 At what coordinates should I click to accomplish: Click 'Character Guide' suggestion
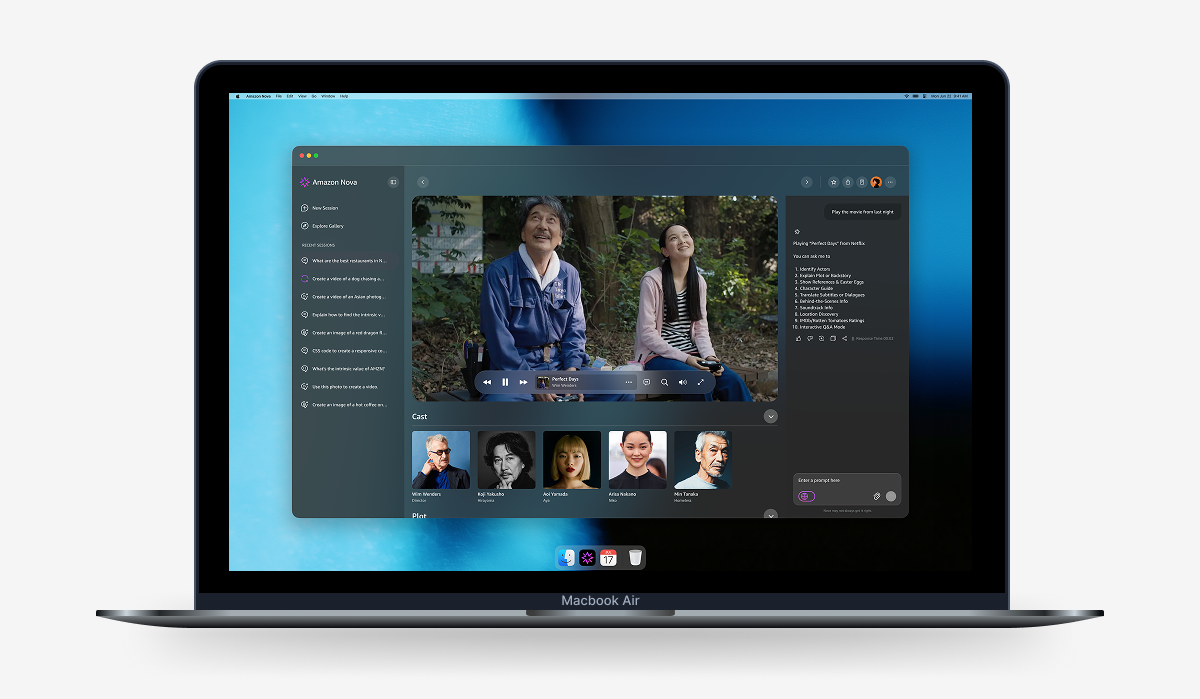point(816,288)
